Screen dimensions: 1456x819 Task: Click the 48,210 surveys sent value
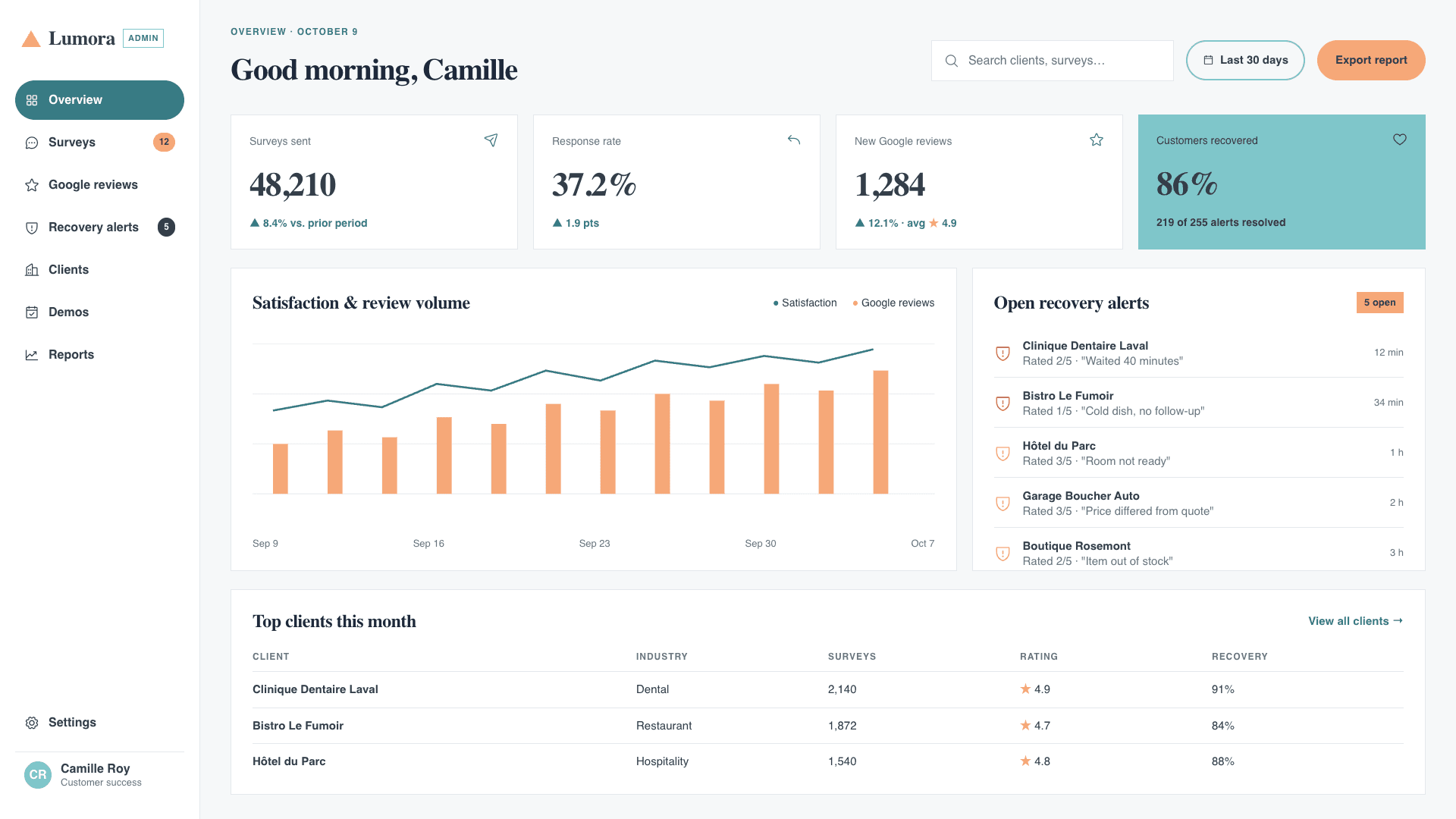pyautogui.click(x=293, y=185)
